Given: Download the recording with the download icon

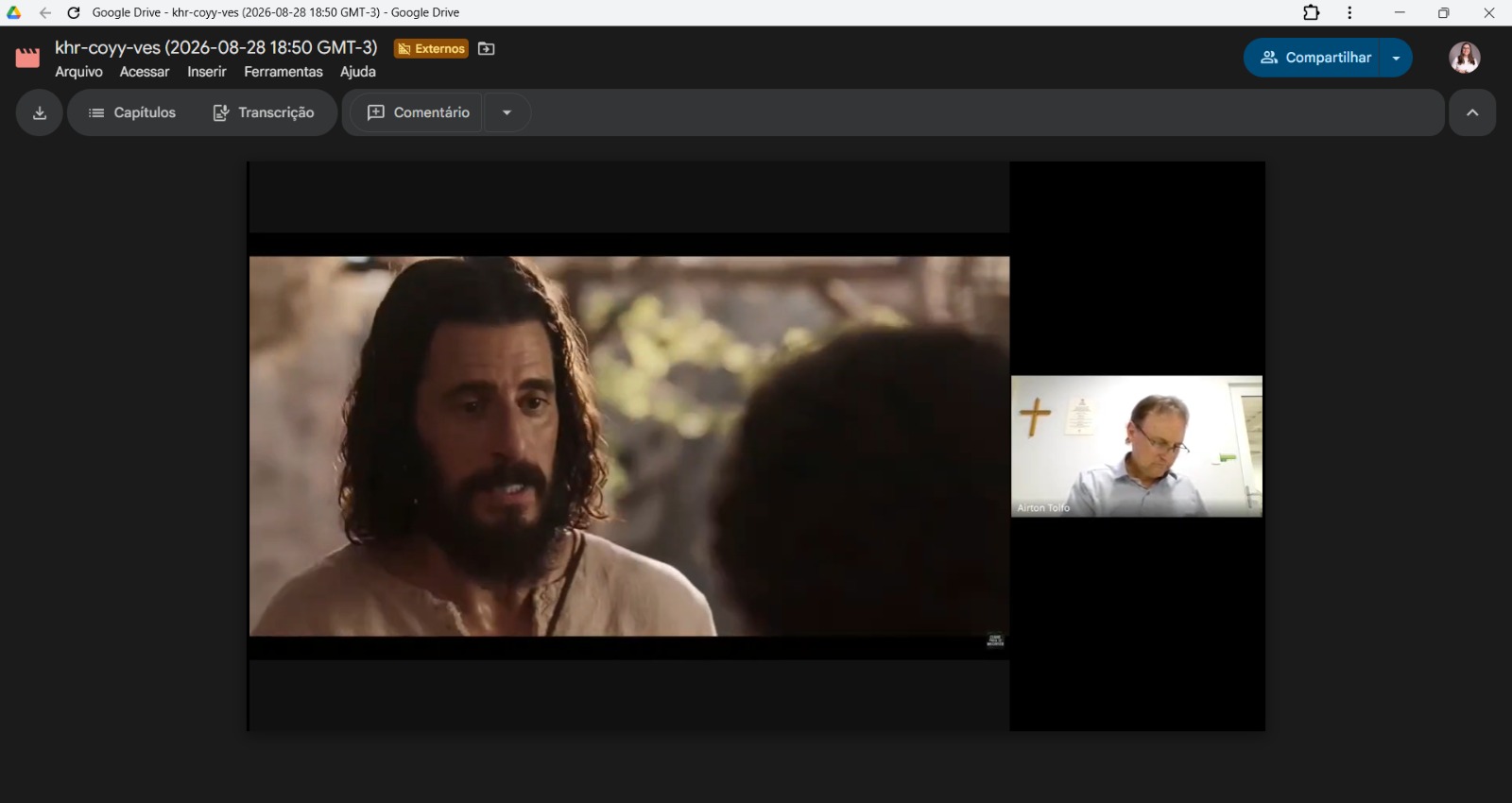Looking at the screenshot, I should pyautogui.click(x=40, y=112).
